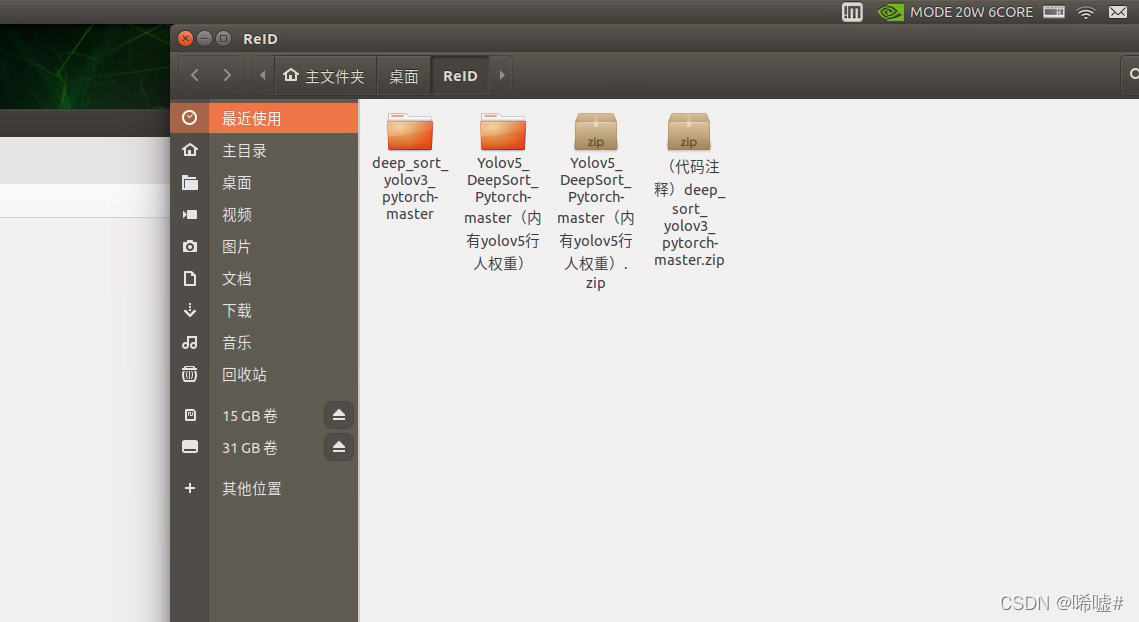Maximize the ReID window
This screenshot has width=1139, height=622.
224,38
